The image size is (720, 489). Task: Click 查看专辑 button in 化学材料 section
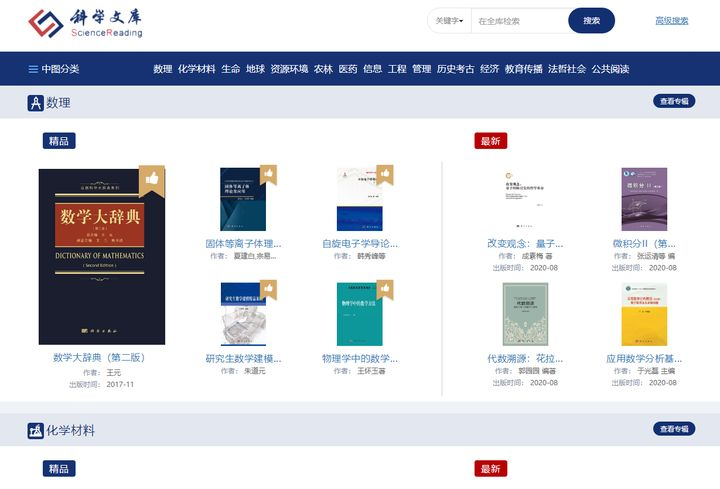[674, 429]
